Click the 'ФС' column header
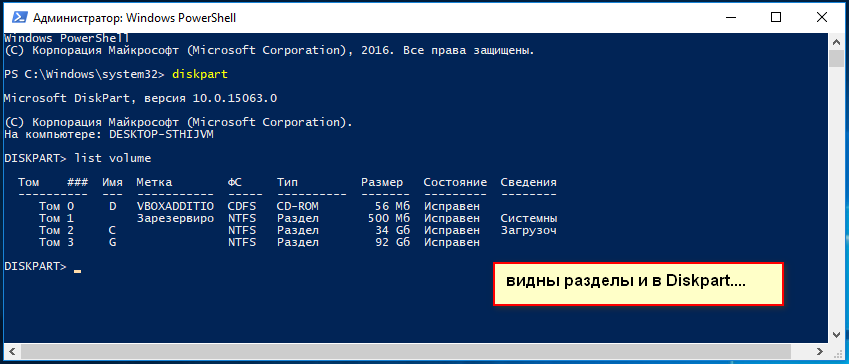 (x=234, y=183)
